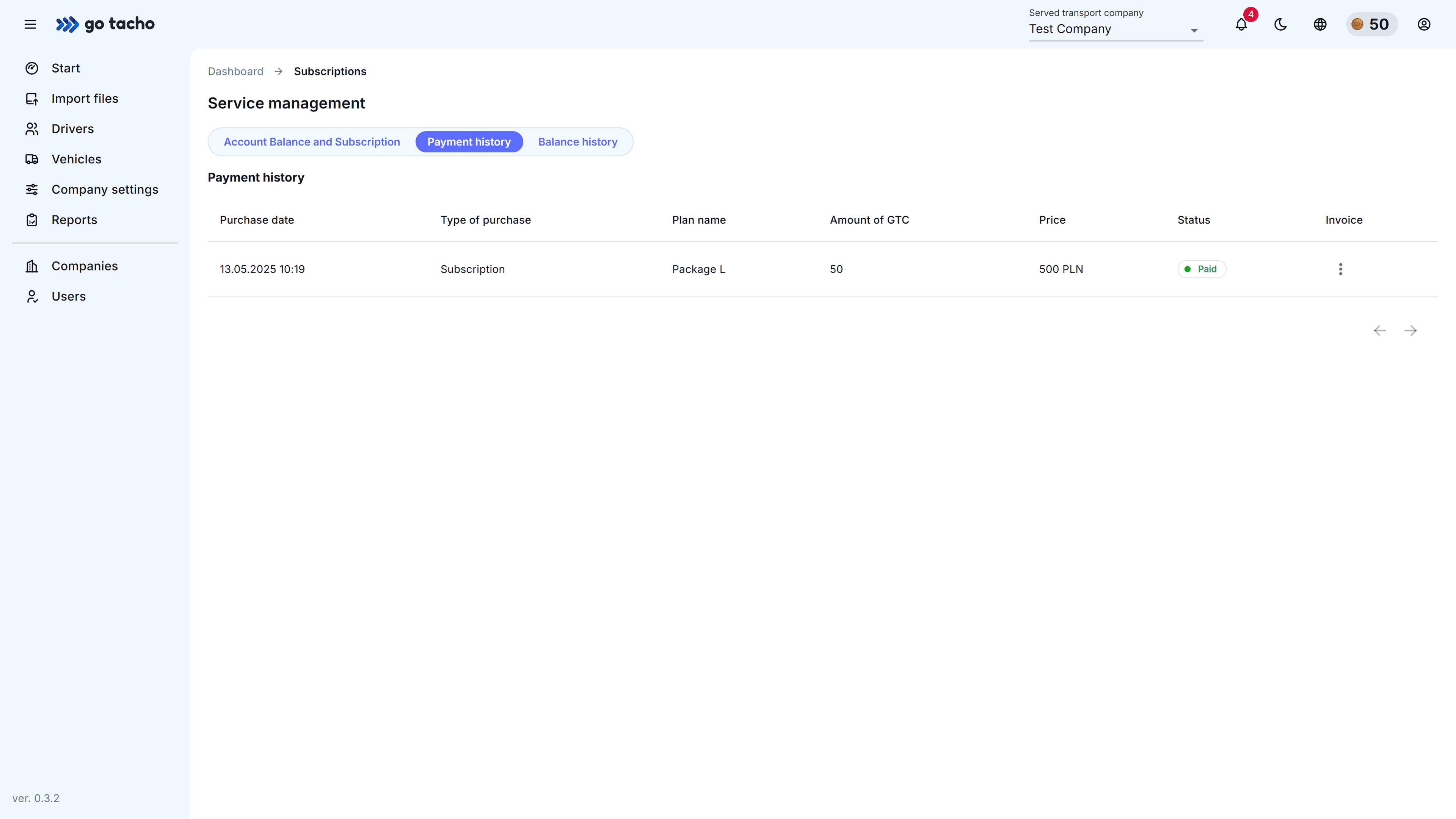Click Subscriptions breadcrumb

(330, 72)
